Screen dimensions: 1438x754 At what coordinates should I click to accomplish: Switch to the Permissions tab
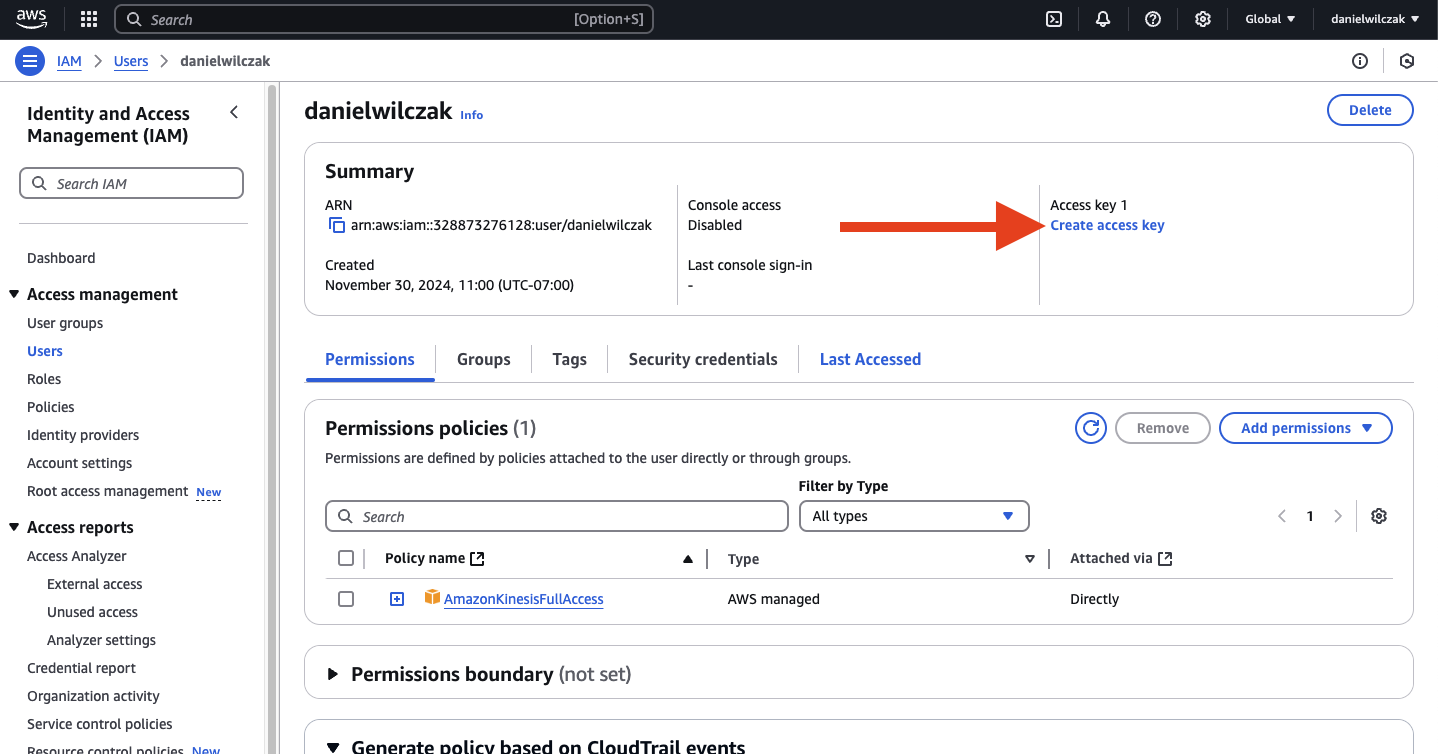(x=370, y=359)
